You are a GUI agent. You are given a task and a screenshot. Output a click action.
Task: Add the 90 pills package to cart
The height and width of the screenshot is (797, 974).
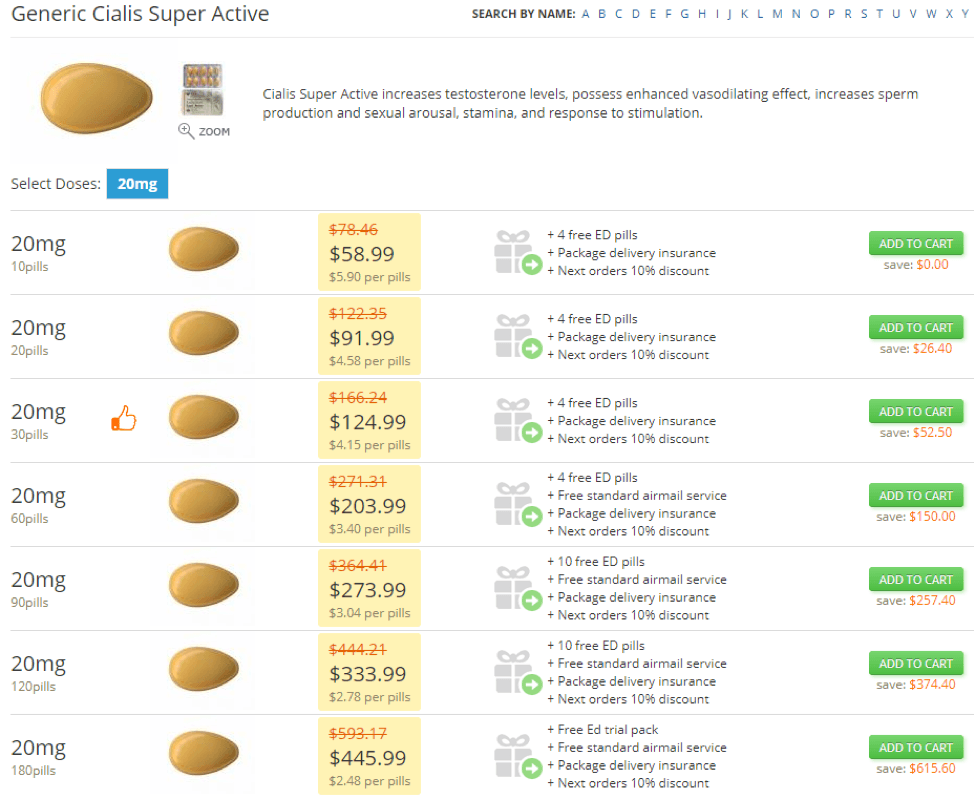(916, 580)
